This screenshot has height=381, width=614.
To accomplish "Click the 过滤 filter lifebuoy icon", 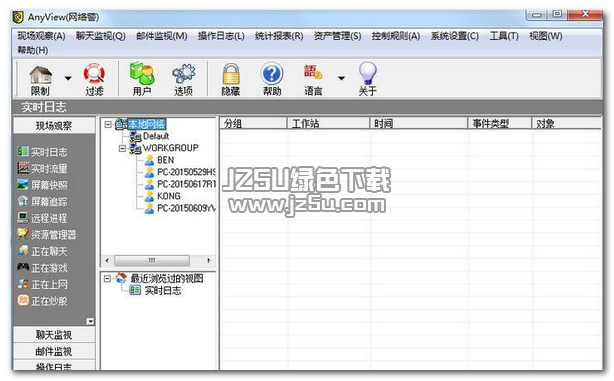I will [94, 74].
